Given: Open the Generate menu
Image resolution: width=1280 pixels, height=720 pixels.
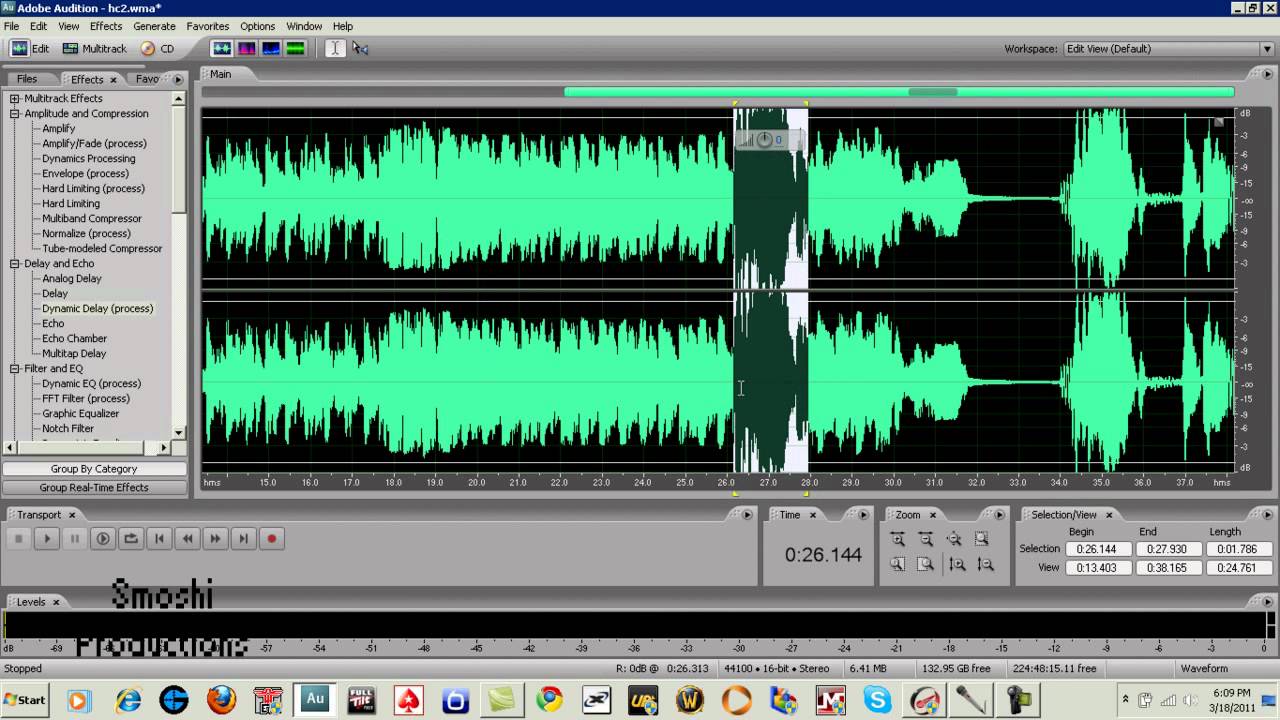Looking at the screenshot, I should tap(154, 26).
